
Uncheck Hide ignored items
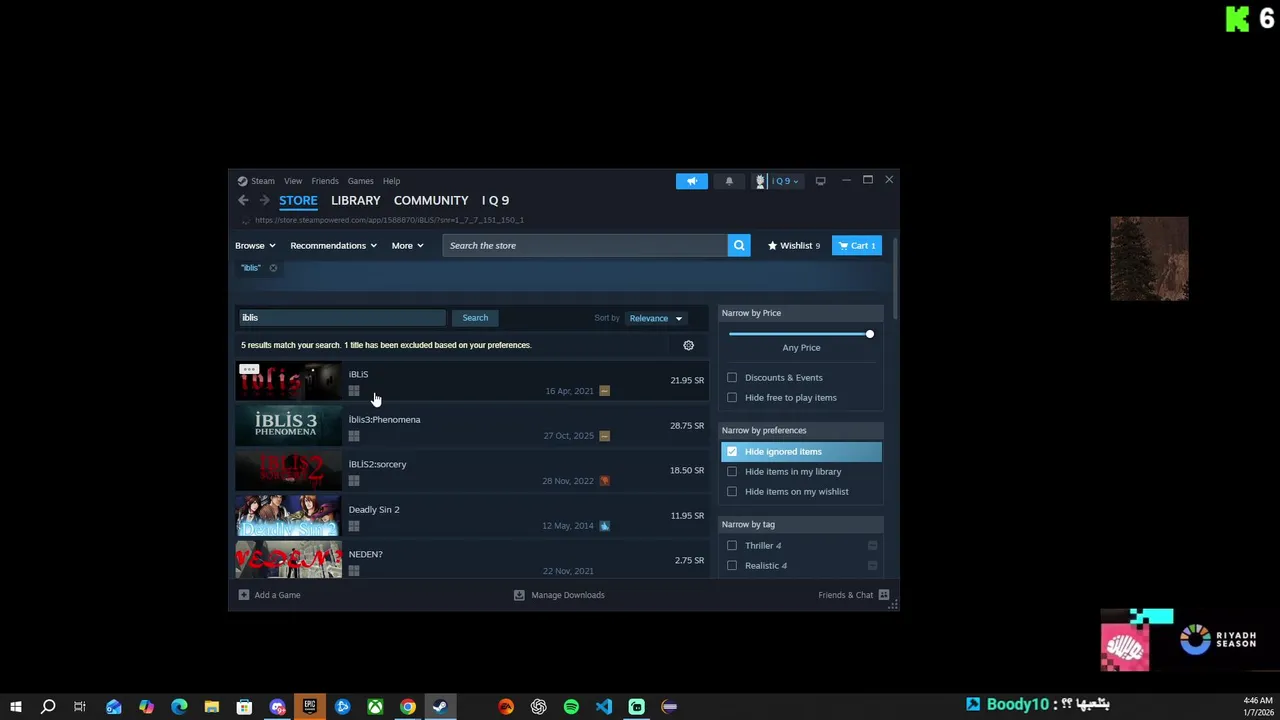pos(732,452)
